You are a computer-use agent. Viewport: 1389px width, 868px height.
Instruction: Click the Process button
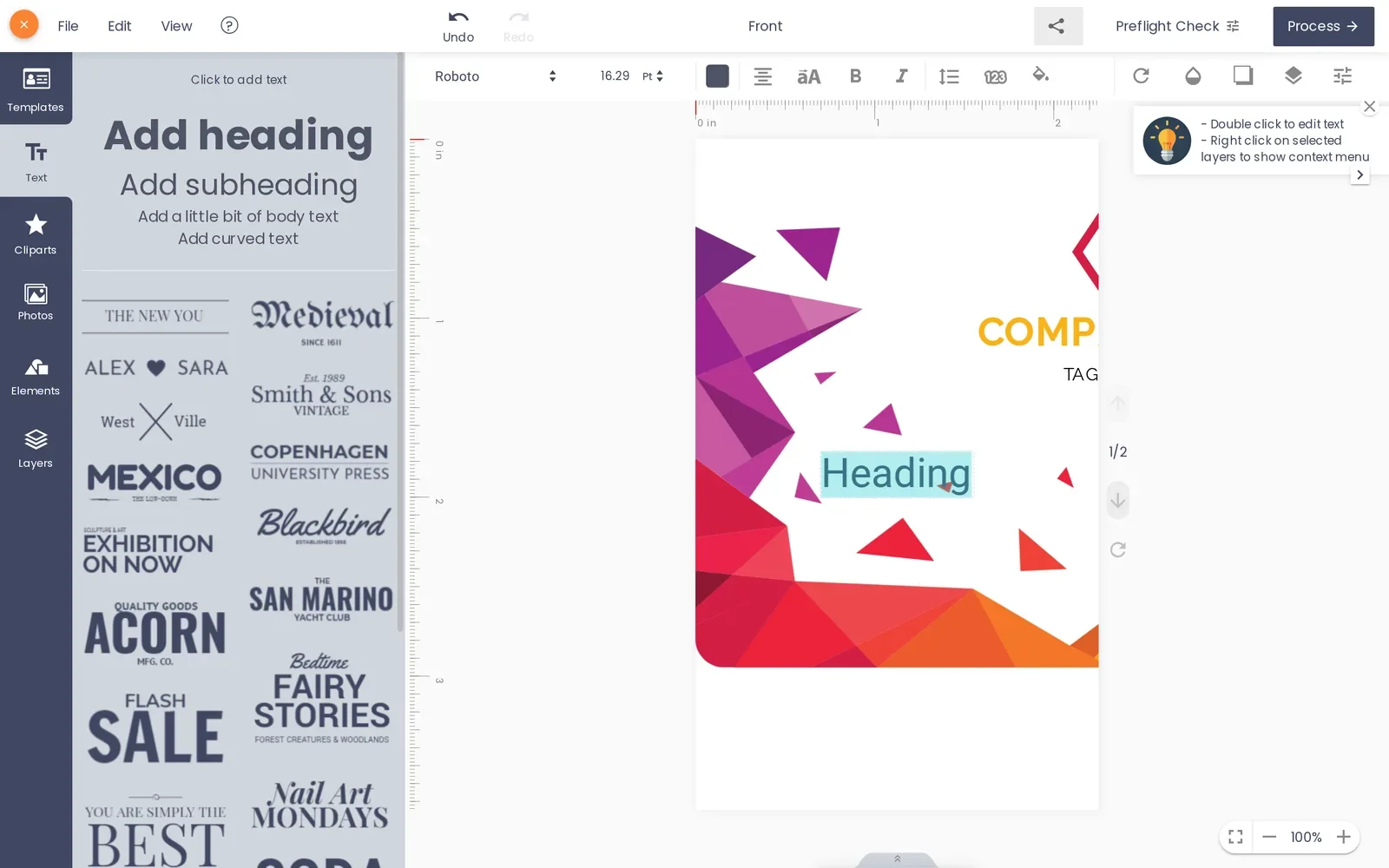pyautogui.click(x=1323, y=26)
